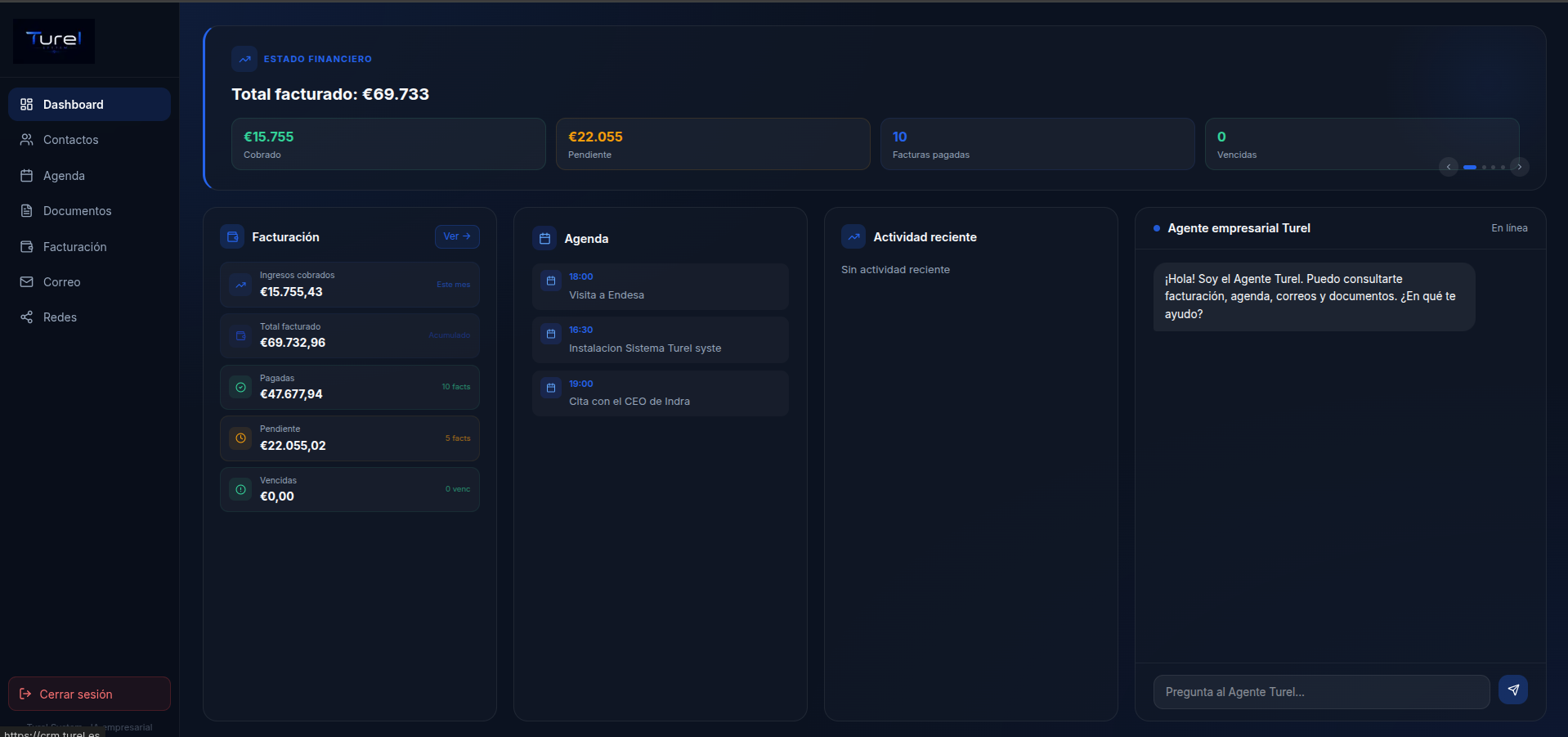The width and height of the screenshot is (1568, 737).
Task: Go to previous financial carousel slide
Action: click(x=1449, y=167)
